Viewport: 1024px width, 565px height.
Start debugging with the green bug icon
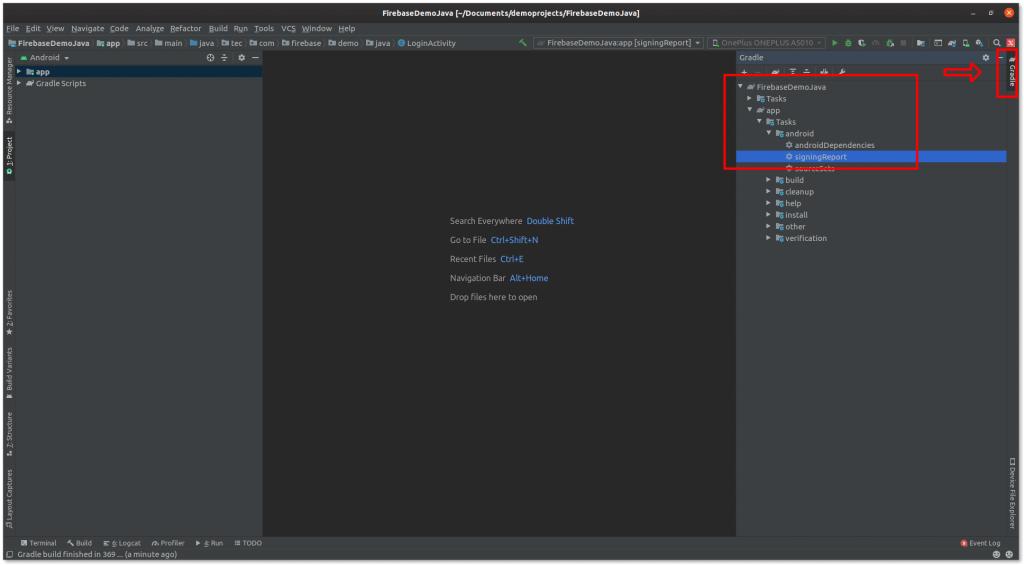[848, 43]
